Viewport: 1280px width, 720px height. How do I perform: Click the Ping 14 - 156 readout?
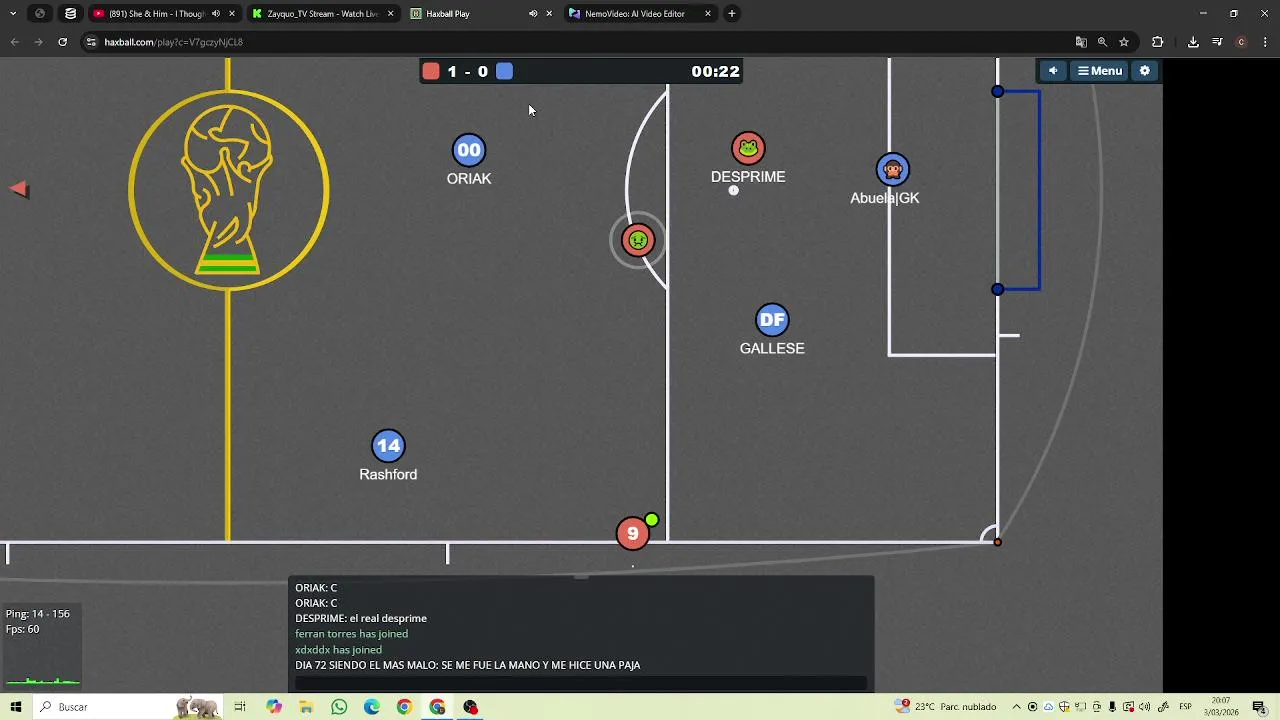38,614
